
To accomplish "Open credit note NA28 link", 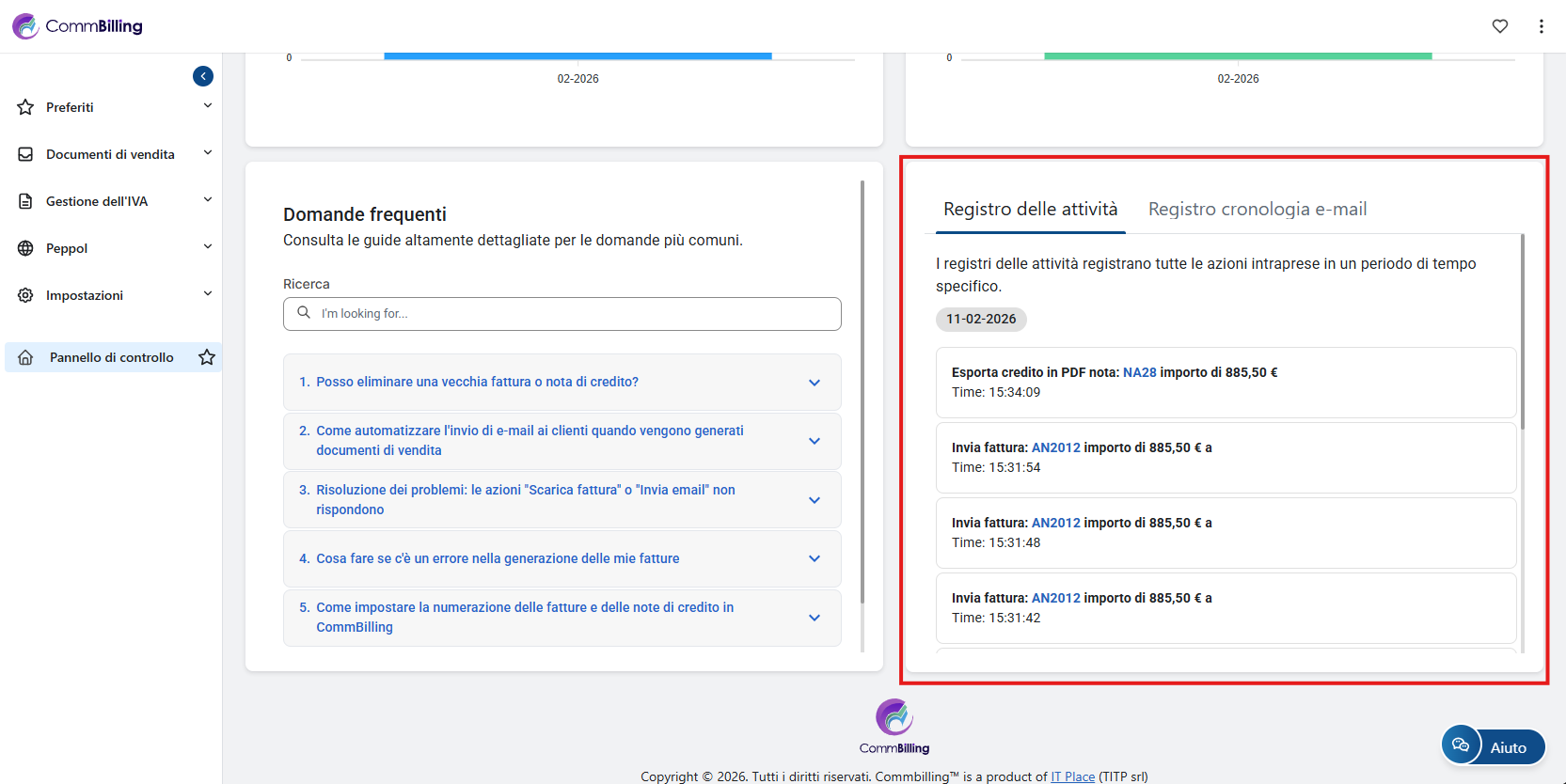I will pyautogui.click(x=1139, y=372).
